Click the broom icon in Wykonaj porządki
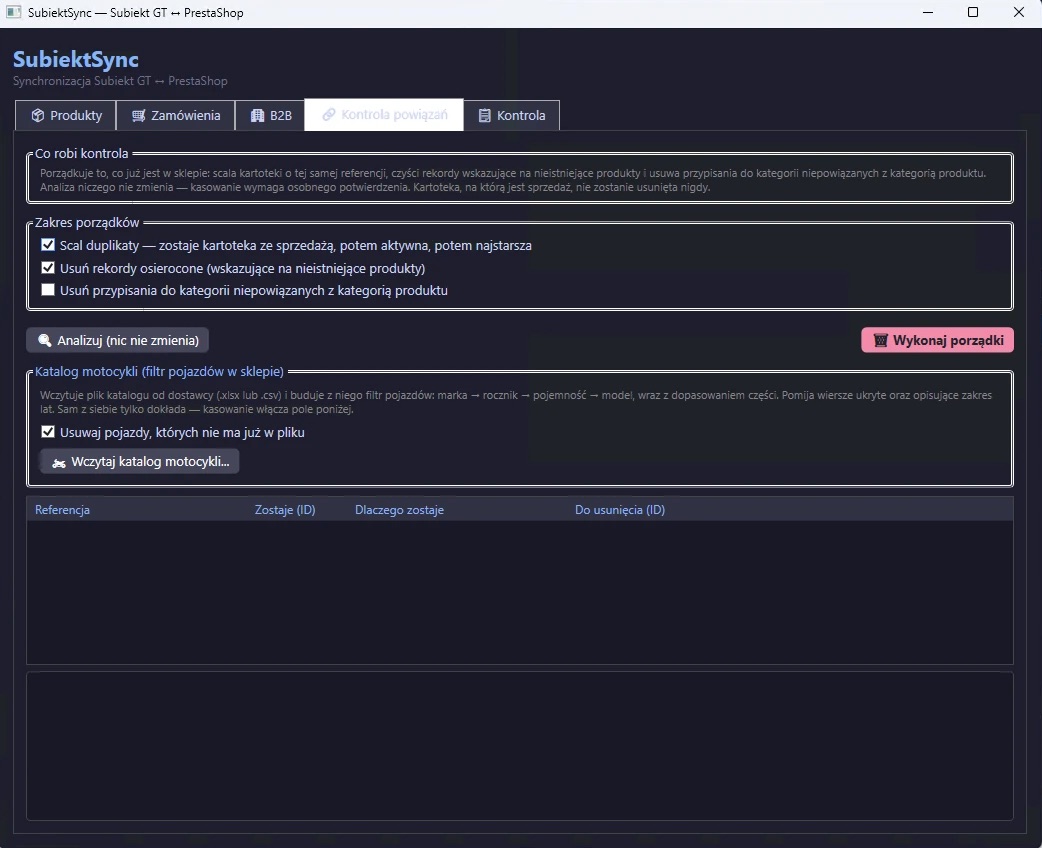1042x848 pixels. coord(881,340)
